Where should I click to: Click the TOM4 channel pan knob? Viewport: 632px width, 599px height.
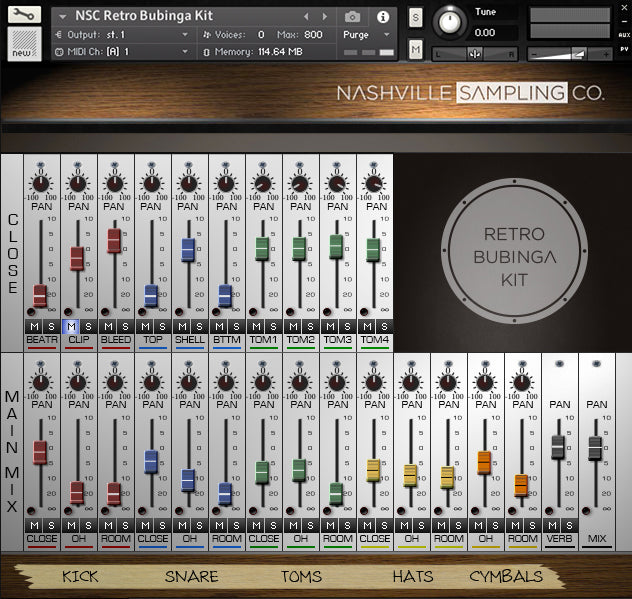click(x=373, y=183)
